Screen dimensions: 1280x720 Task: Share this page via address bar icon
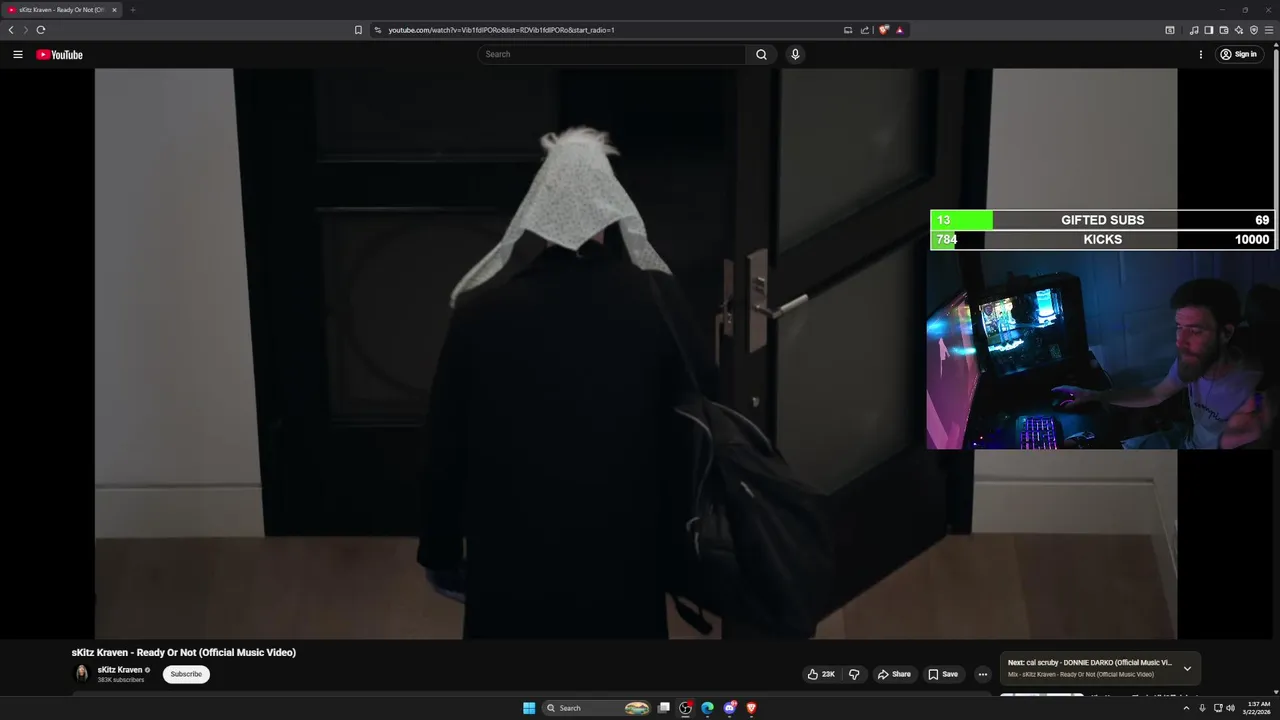(865, 30)
